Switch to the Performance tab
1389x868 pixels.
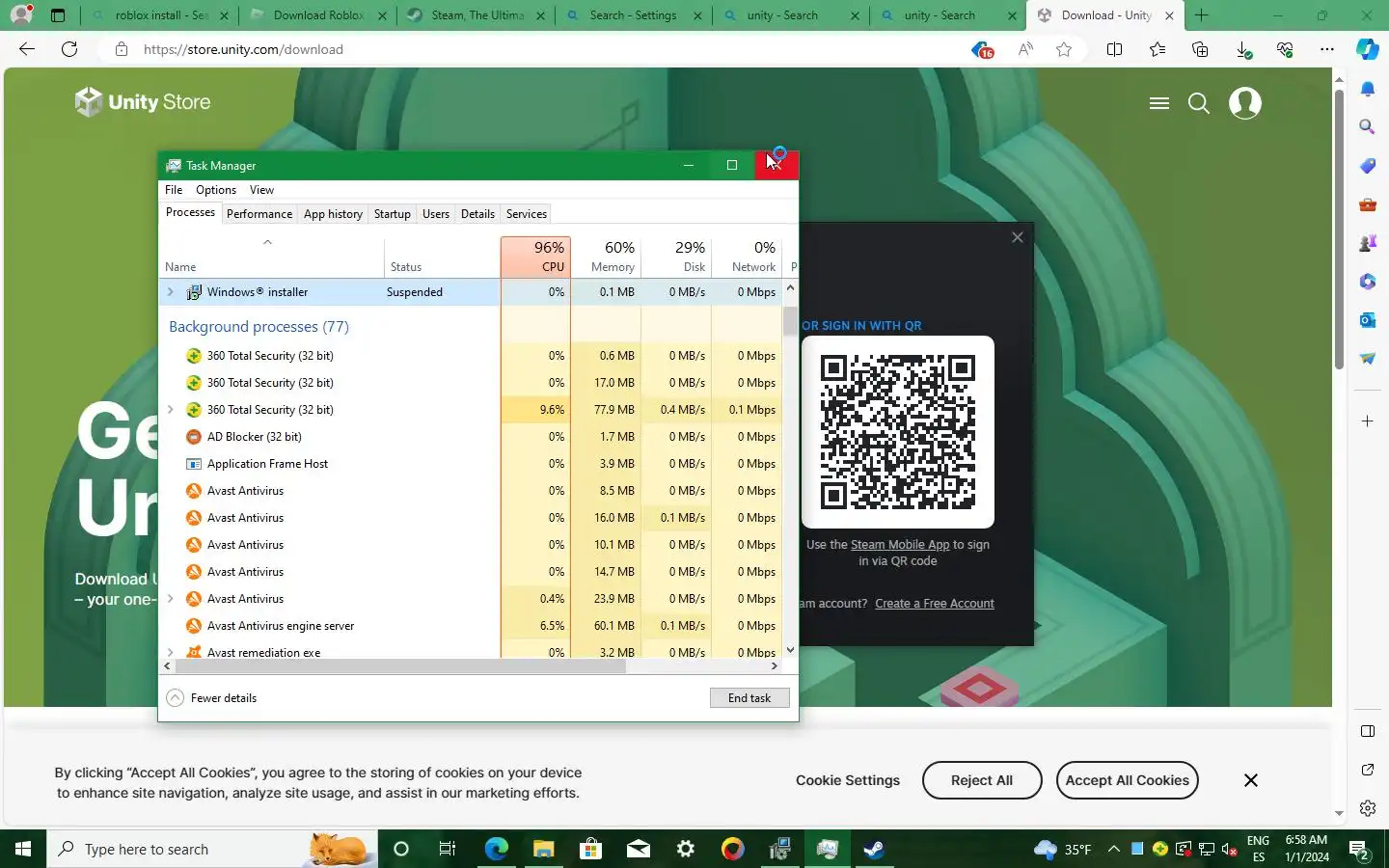[x=259, y=214]
